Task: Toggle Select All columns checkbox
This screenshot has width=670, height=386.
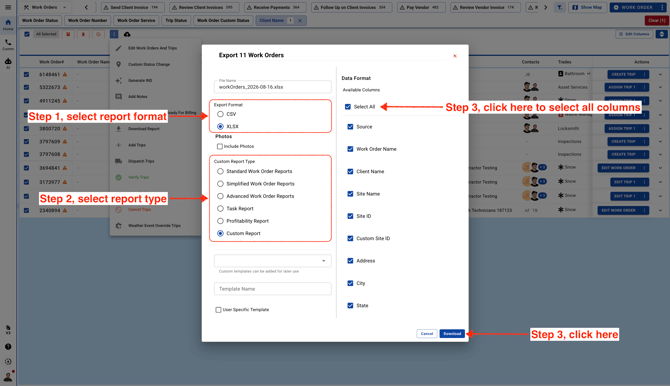Action: tap(348, 107)
